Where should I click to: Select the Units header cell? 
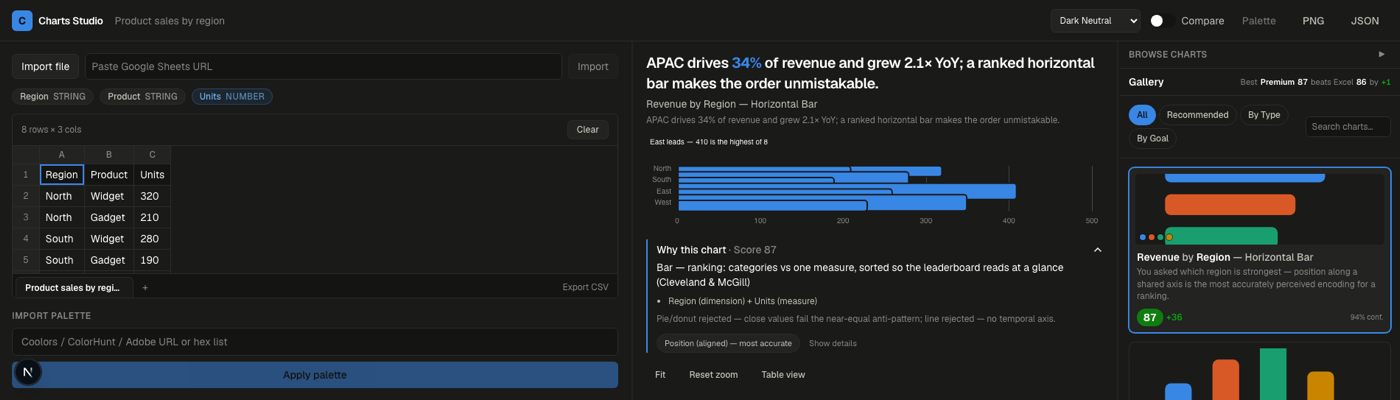click(x=152, y=174)
